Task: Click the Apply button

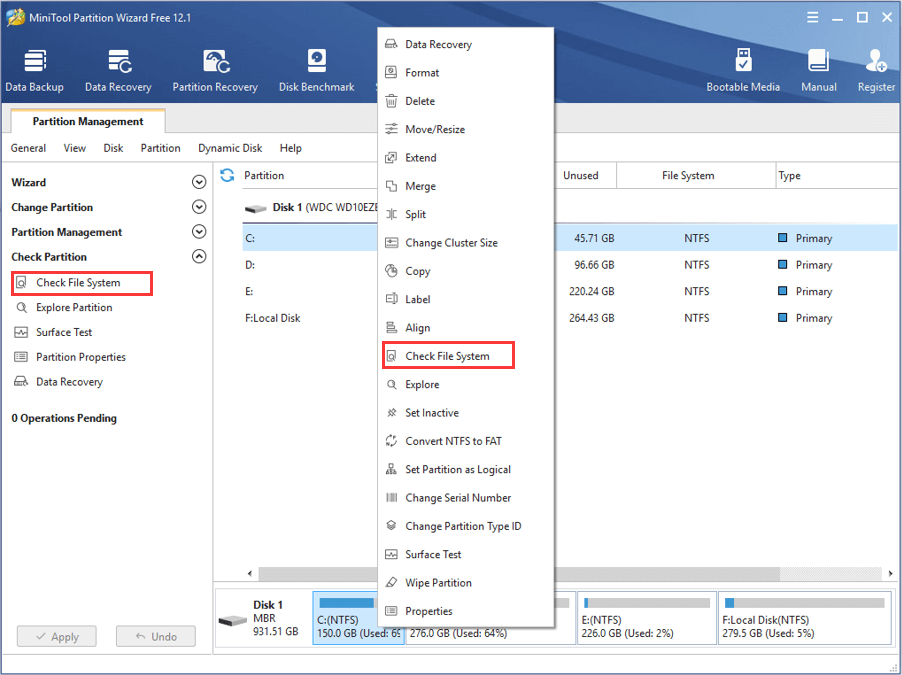Action: coord(57,636)
